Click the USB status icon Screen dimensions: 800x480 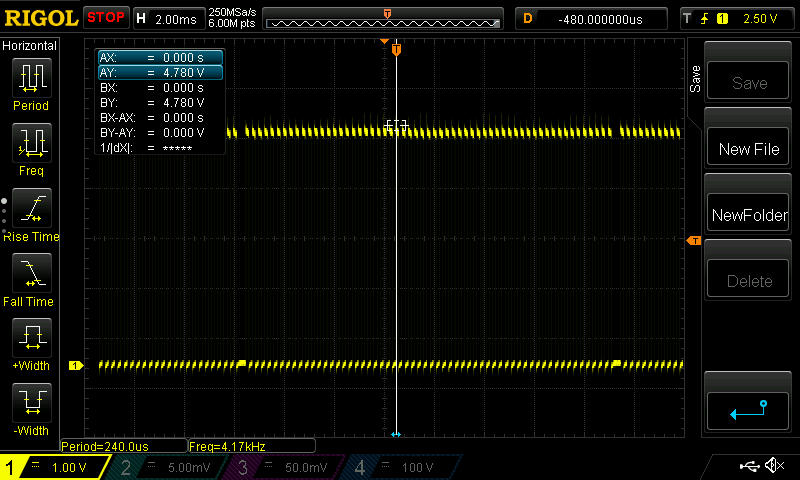click(x=748, y=466)
